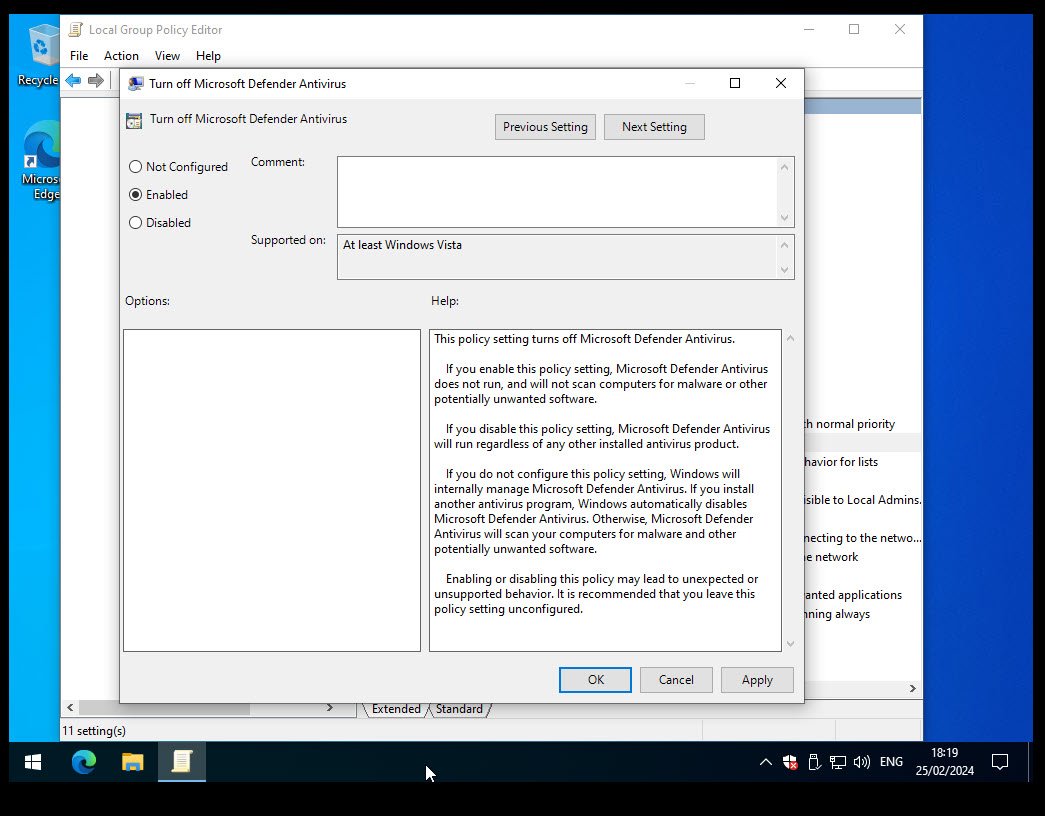Image resolution: width=1045 pixels, height=816 pixels.
Task: Switch to the Standard tab
Action: (x=459, y=708)
